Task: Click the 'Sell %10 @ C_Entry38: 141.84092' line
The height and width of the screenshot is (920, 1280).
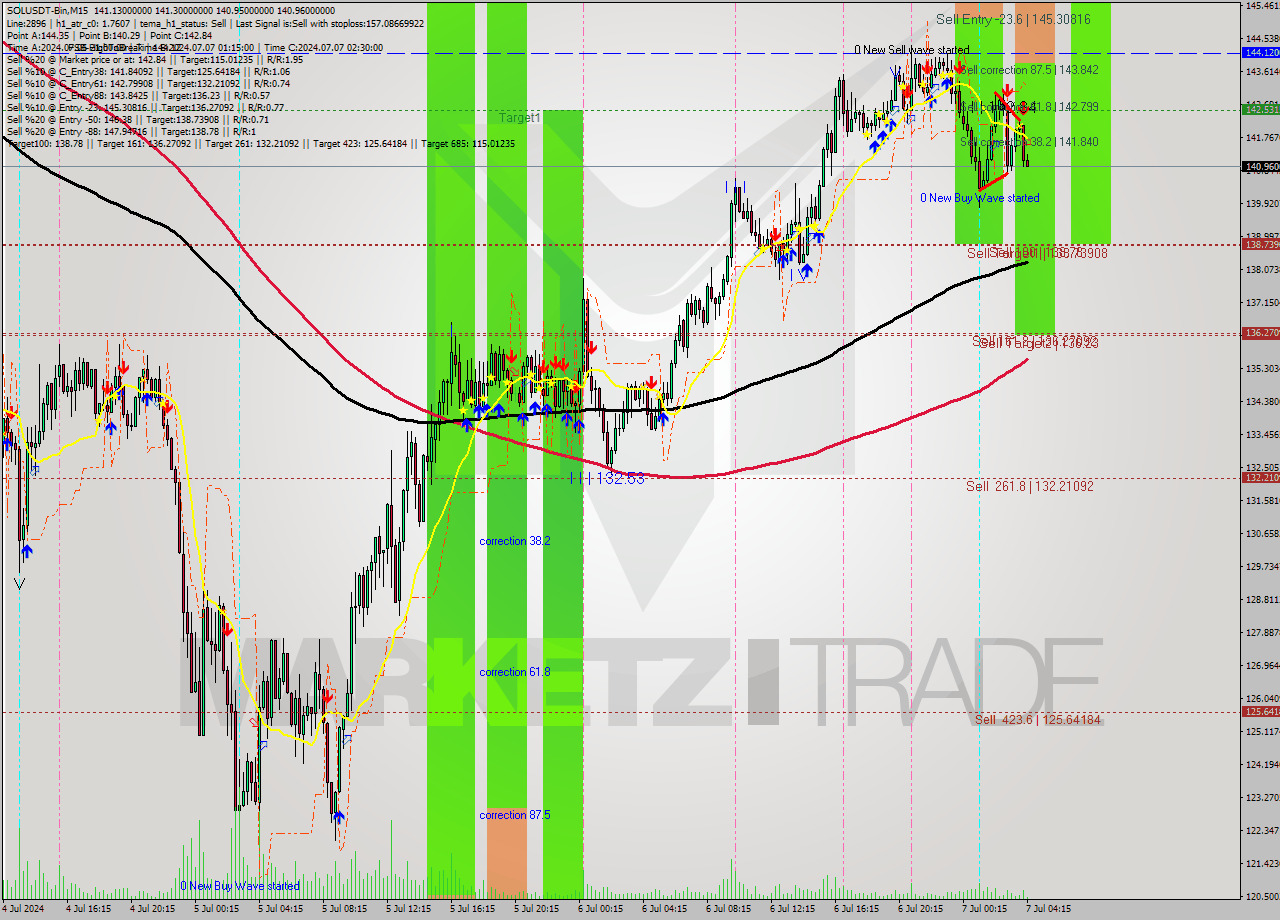Action: [148, 71]
